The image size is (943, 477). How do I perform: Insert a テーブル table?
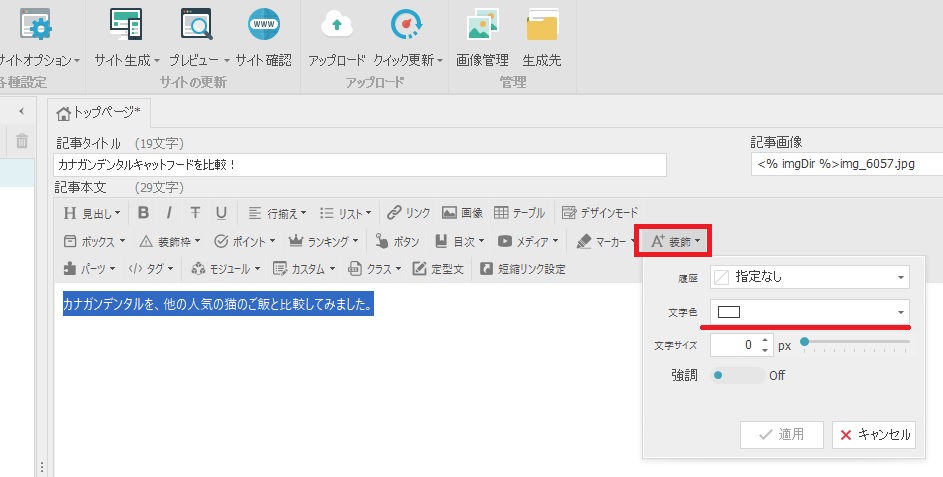(519, 213)
